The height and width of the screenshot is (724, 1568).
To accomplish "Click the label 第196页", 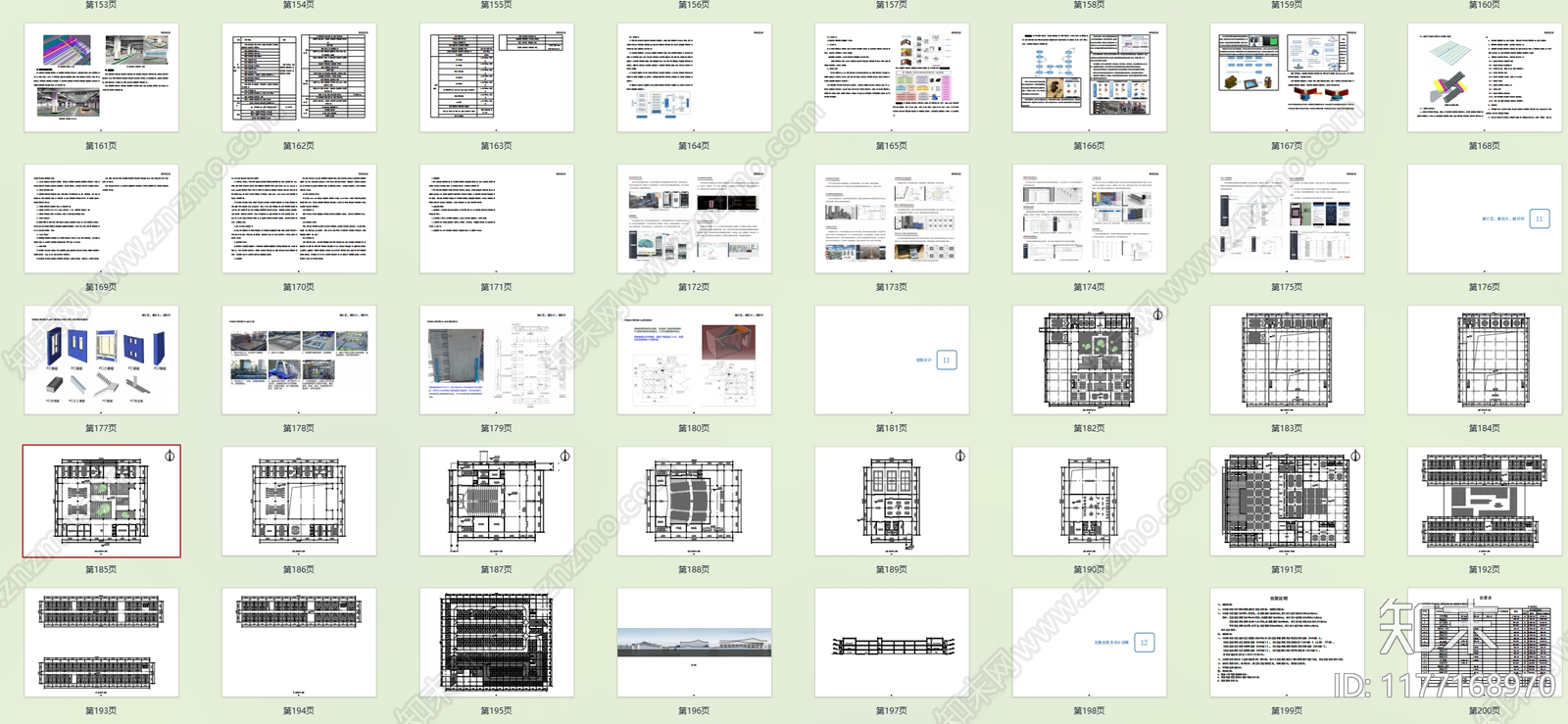I will 694,710.
